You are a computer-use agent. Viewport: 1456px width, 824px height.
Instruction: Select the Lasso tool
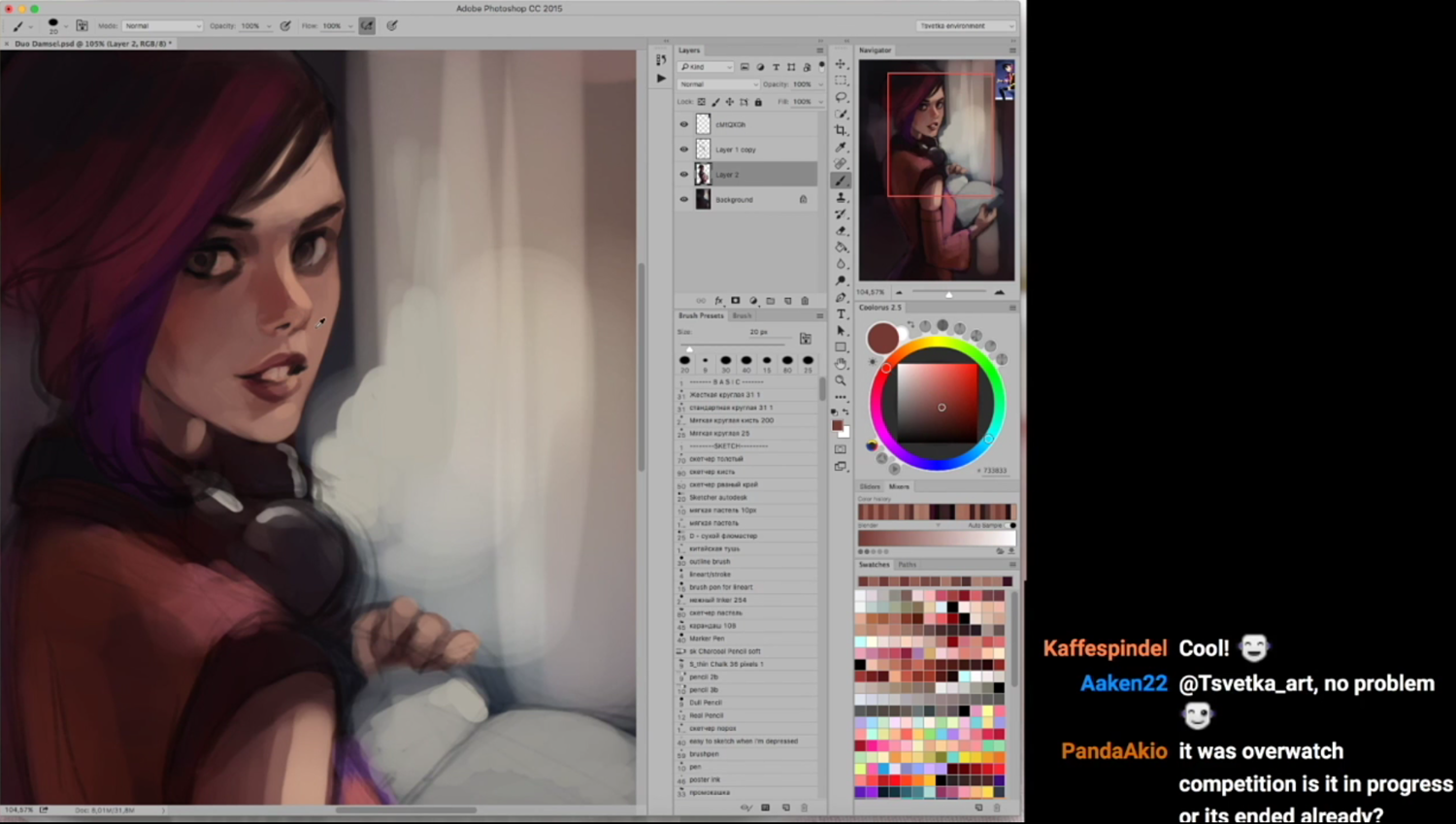841,97
